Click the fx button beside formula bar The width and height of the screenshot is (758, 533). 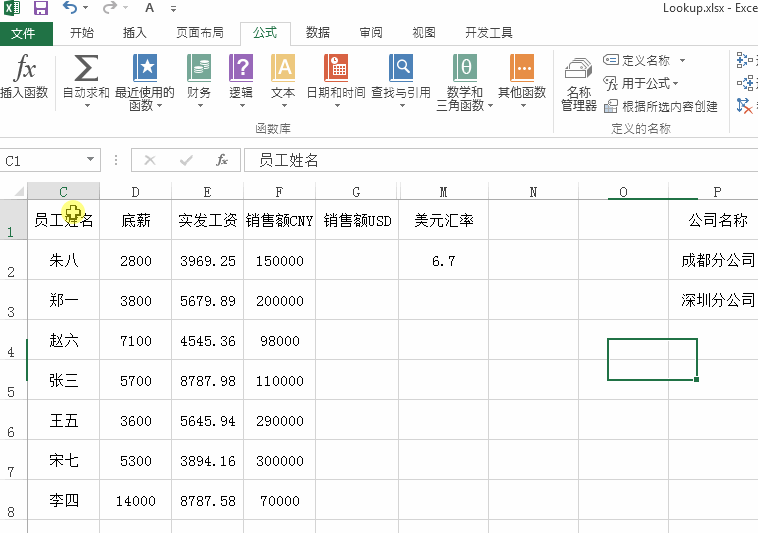(x=222, y=160)
